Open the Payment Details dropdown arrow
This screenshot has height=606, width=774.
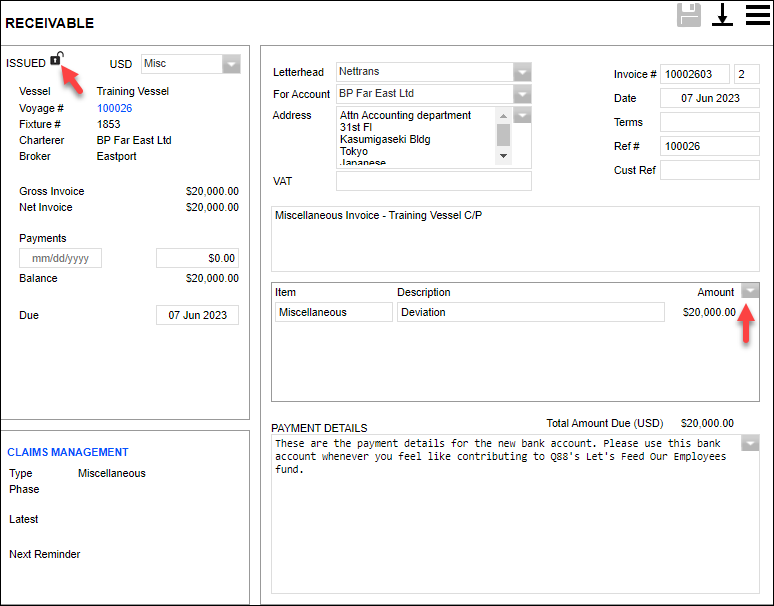click(x=750, y=443)
